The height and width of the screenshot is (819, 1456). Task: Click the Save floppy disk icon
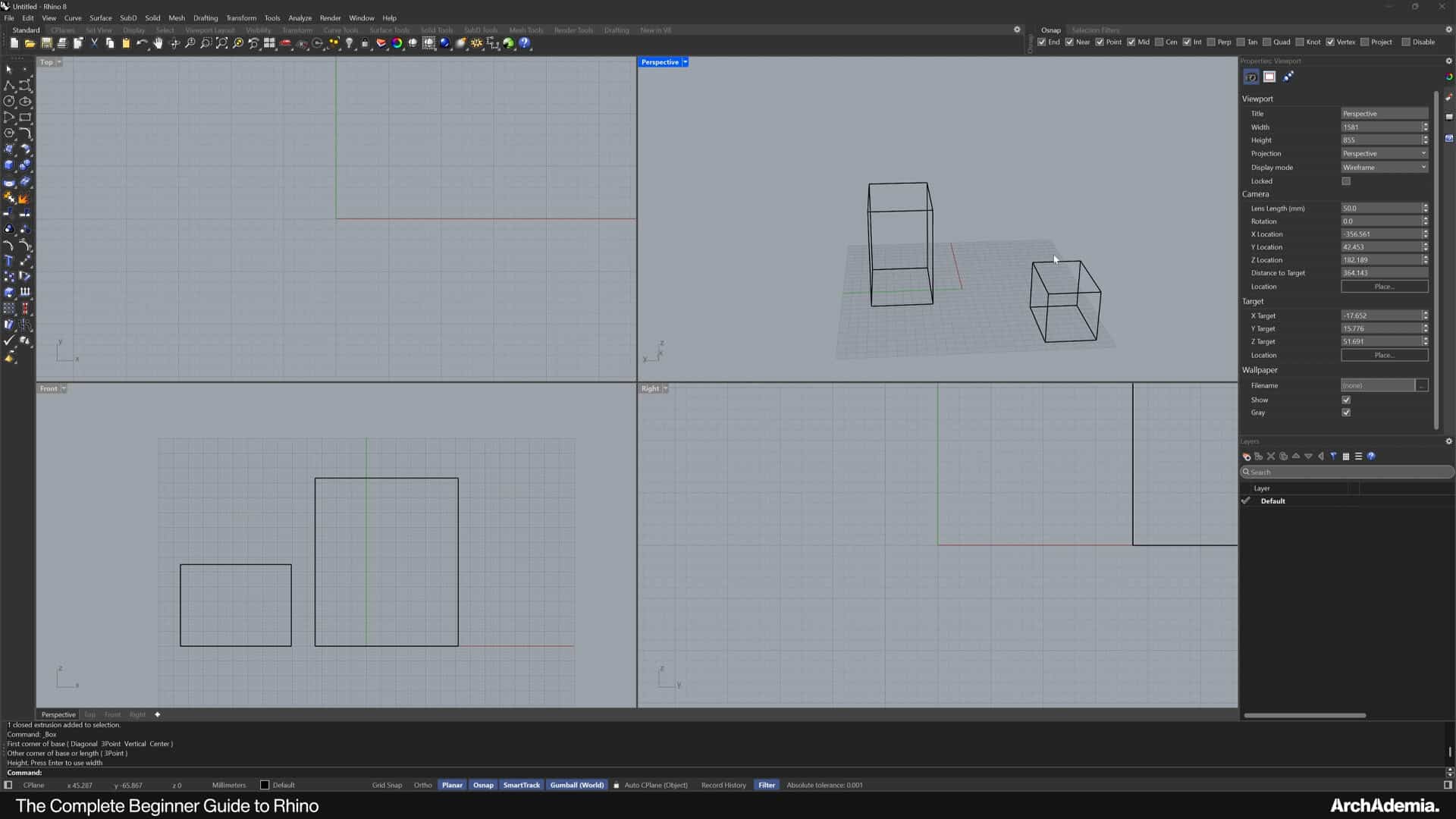click(46, 43)
